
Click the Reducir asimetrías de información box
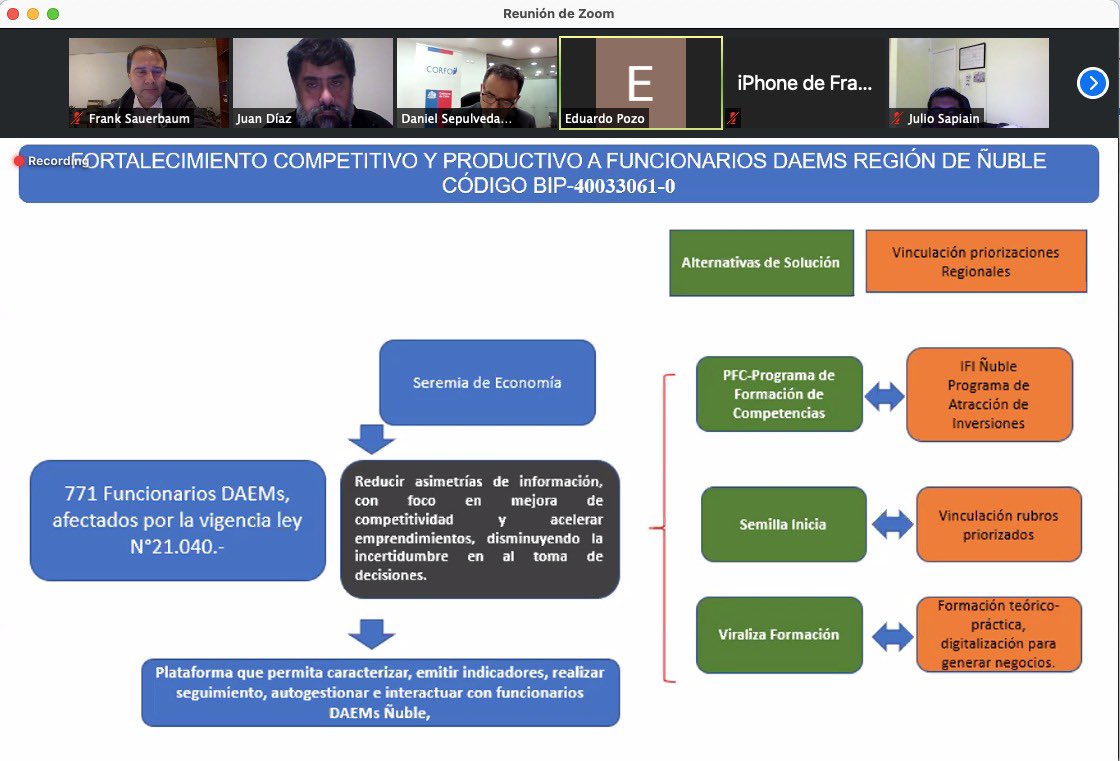479,529
